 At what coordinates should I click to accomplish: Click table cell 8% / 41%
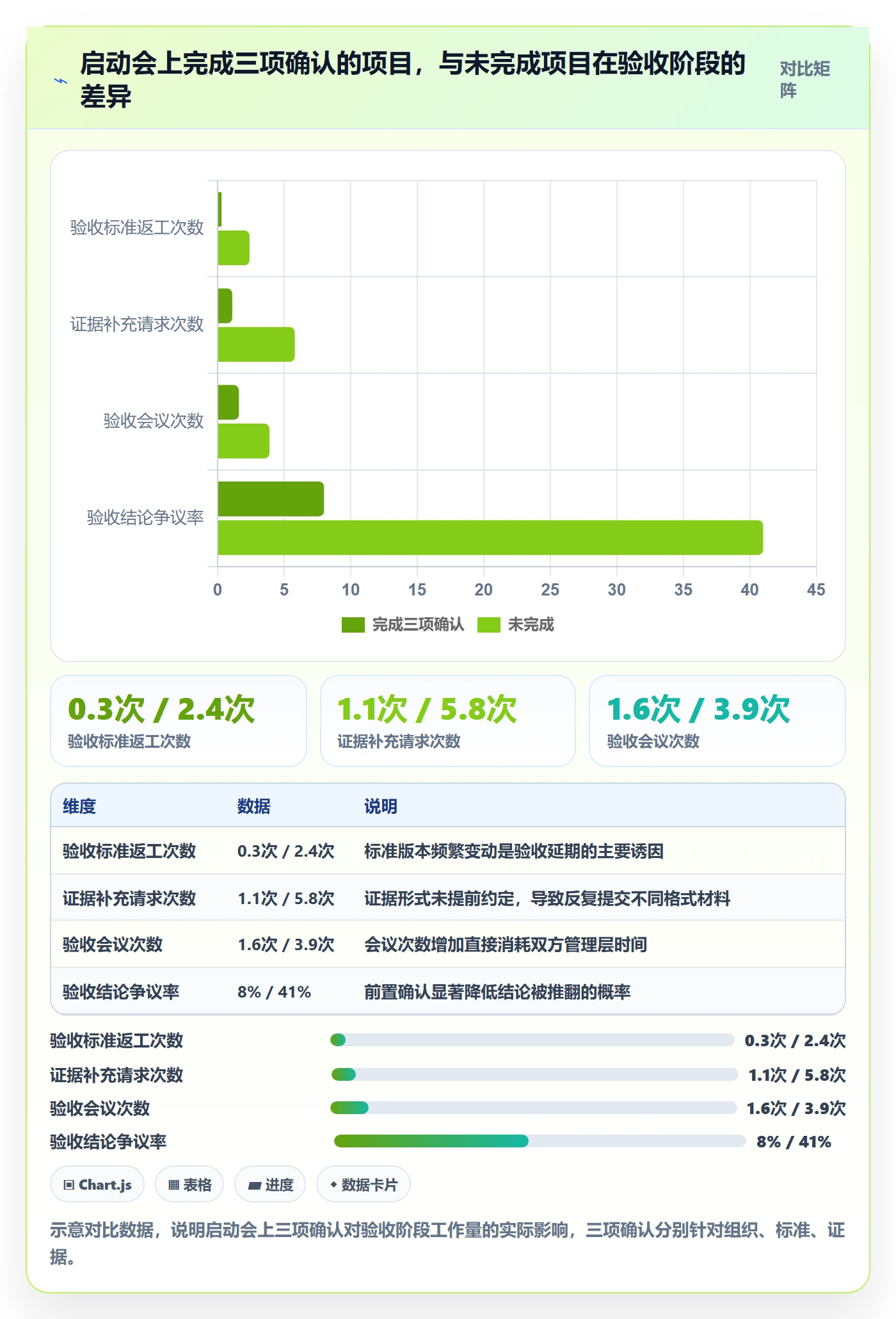coord(274,992)
